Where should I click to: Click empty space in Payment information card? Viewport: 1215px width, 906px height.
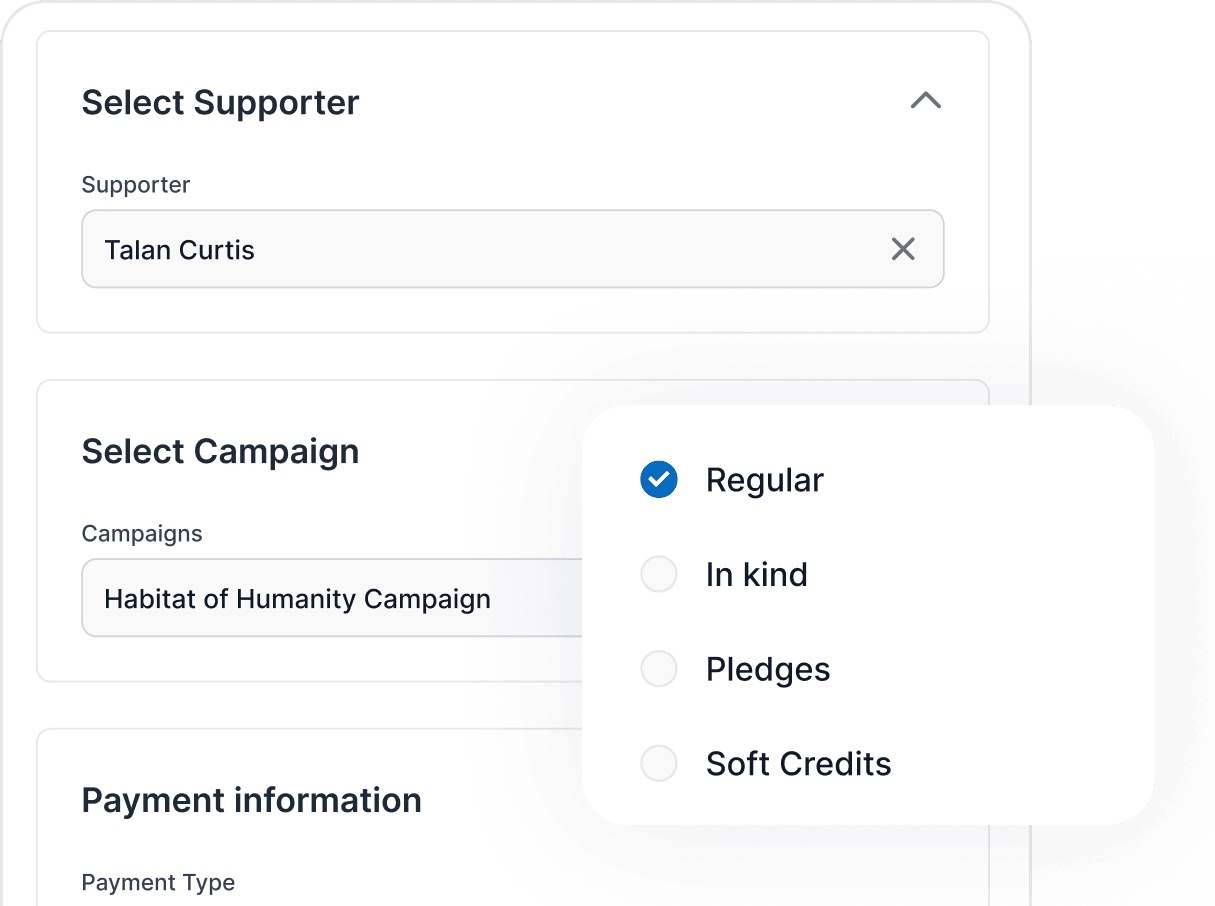(x=500, y=850)
